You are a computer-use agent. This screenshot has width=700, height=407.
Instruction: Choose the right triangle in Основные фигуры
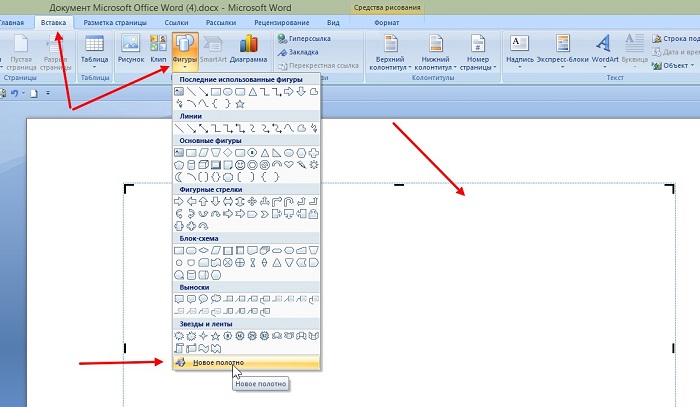coord(277,153)
